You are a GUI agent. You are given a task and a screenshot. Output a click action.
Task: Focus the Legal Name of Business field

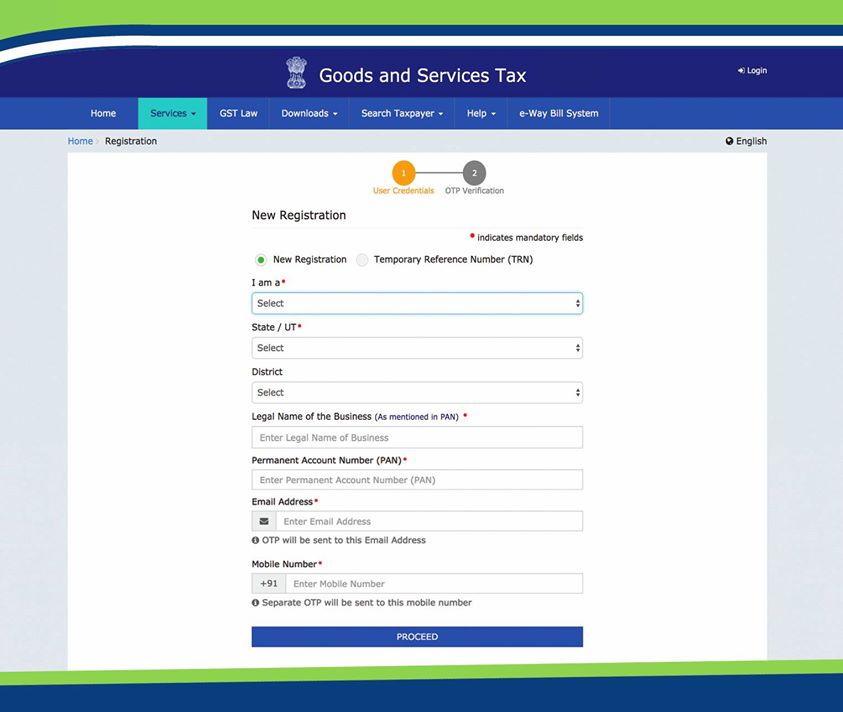417,437
